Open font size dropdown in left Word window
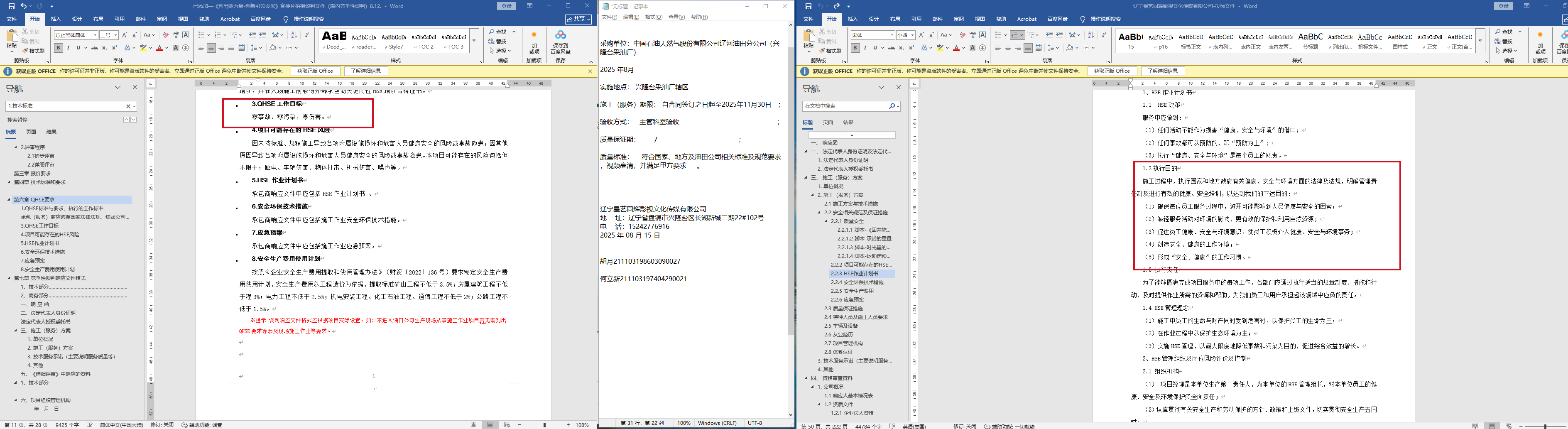The width and height of the screenshot is (1568, 429). coord(116,35)
